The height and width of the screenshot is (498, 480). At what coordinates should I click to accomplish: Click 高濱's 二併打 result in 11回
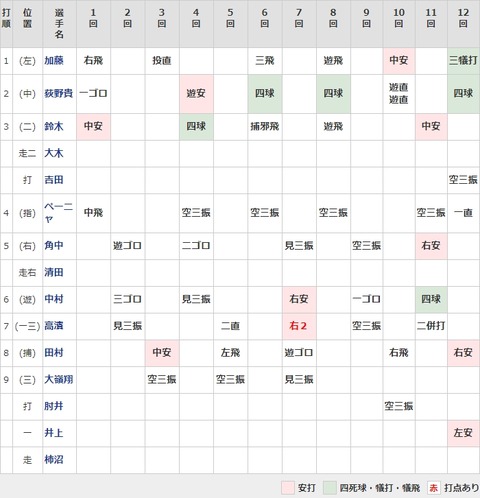tap(431, 326)
